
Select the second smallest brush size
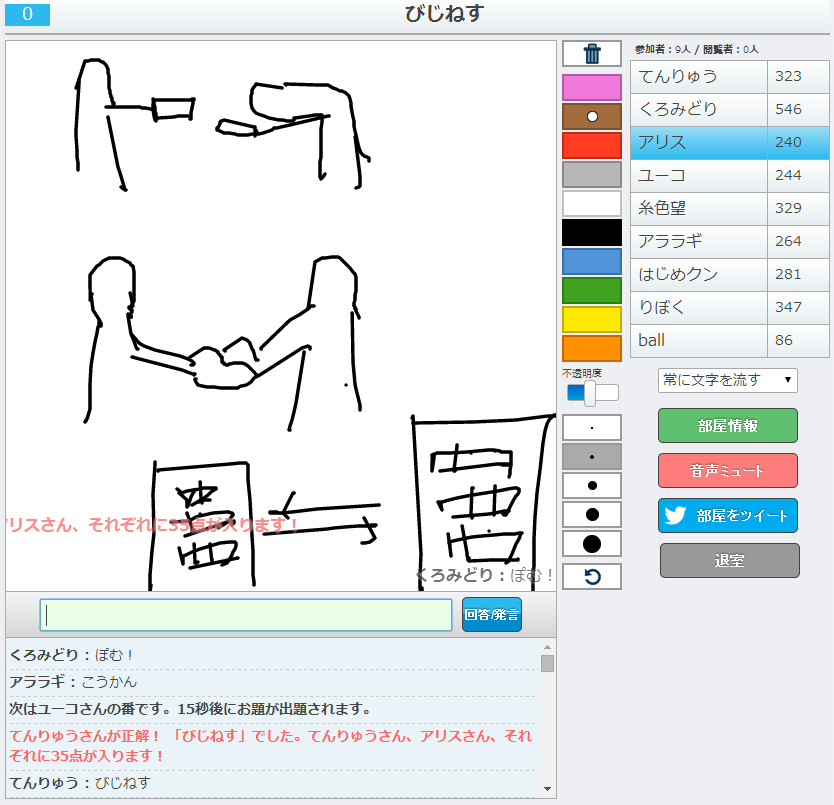point(592,457)
